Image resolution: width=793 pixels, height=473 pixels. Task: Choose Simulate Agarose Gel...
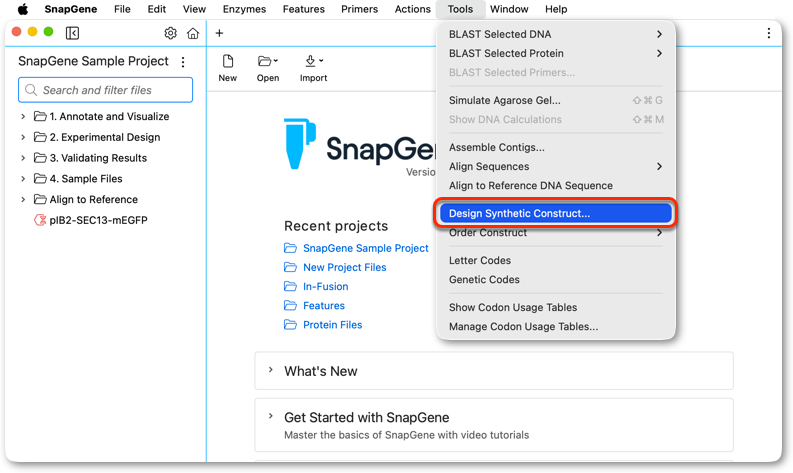click(556, 100)
